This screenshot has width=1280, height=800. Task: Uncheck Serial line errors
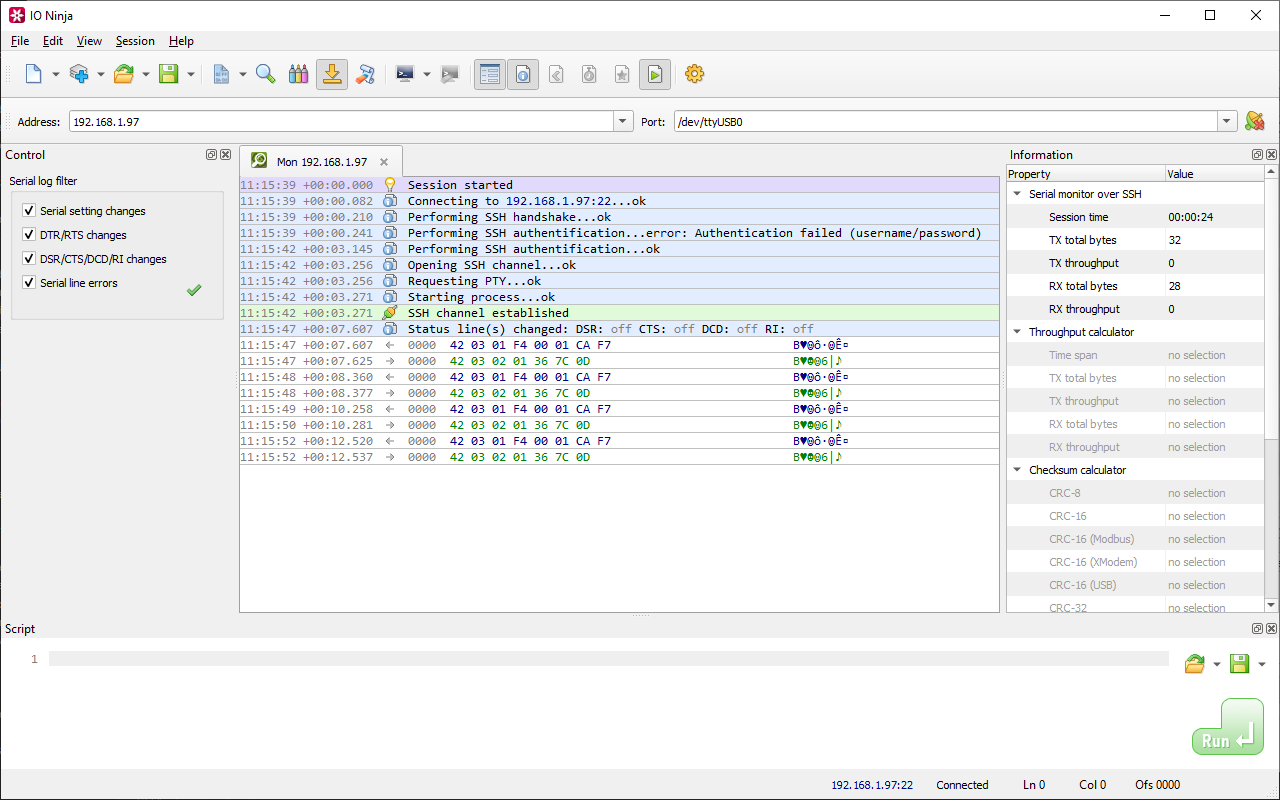[29, 283]
